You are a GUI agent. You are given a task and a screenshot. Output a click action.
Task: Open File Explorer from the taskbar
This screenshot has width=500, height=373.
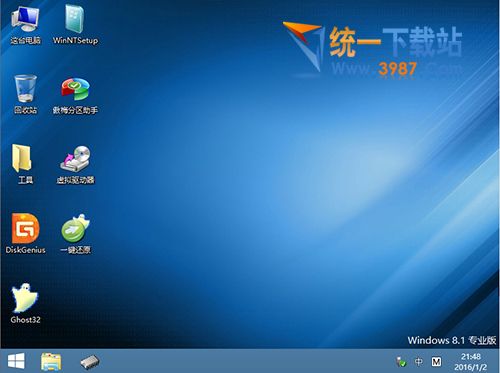[x=51, y=362]
